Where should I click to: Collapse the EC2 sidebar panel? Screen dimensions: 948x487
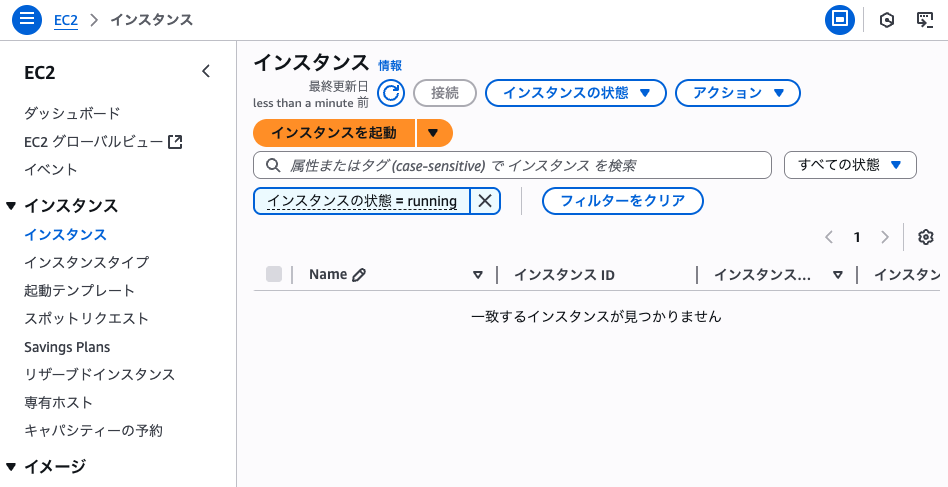click(x=206, y=71)
